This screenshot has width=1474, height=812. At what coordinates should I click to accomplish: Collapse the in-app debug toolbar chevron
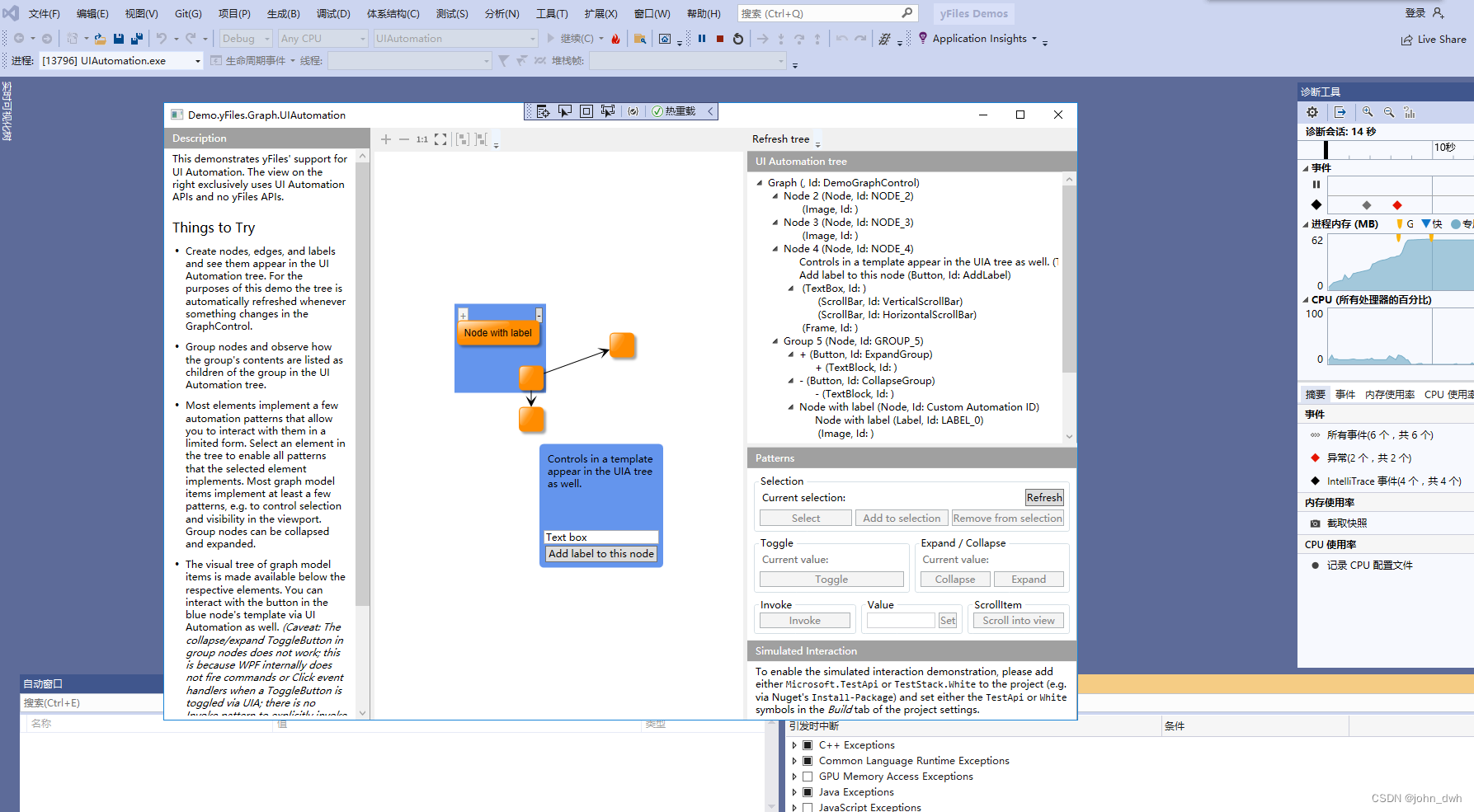710,111
